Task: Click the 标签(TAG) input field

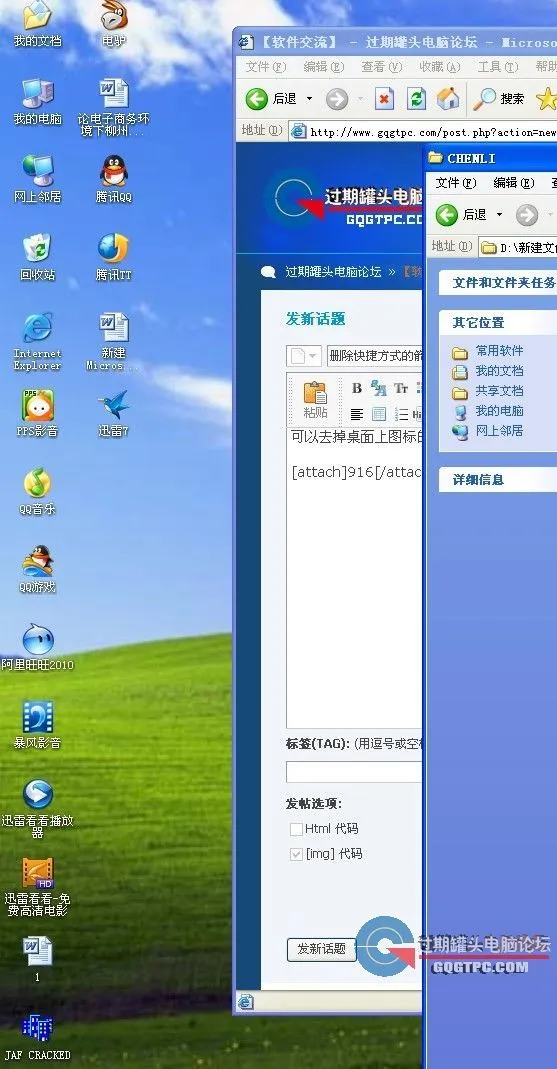Action: [x=354, y=772]
